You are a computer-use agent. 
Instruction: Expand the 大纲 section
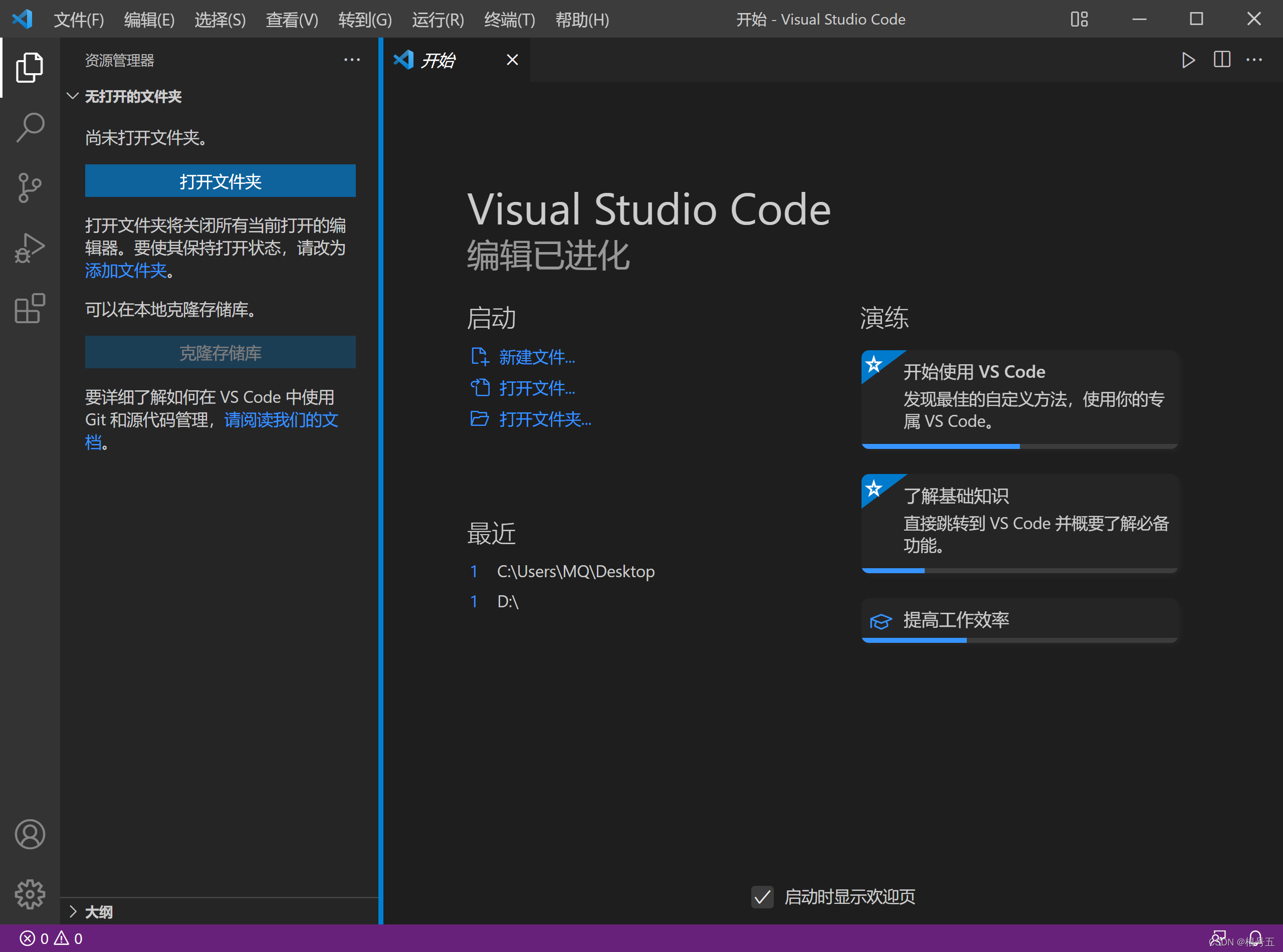click(x=73, y=911)
